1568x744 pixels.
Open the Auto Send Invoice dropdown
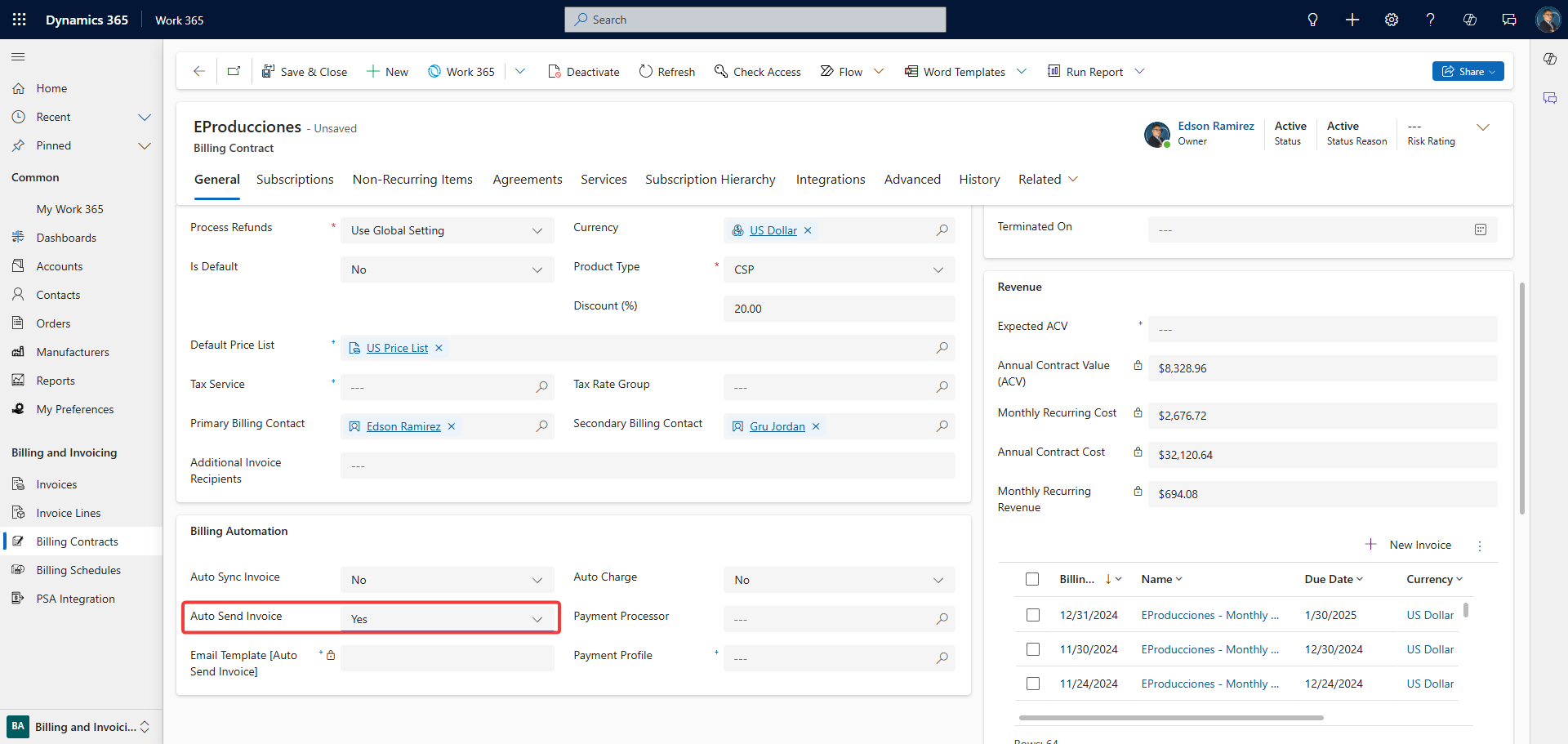[x=448, y=619]
